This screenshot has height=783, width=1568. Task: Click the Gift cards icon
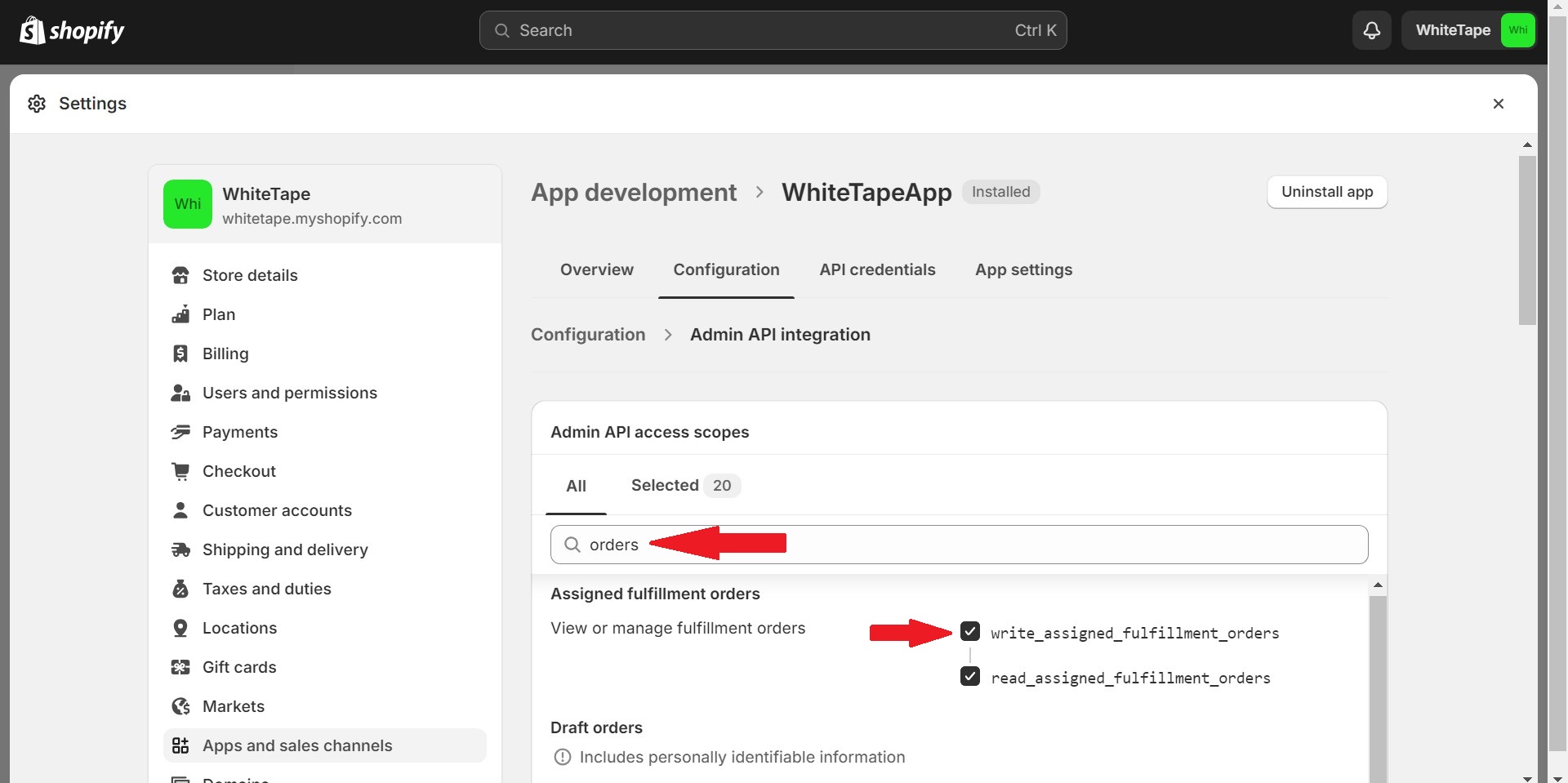tap(180, 667)
